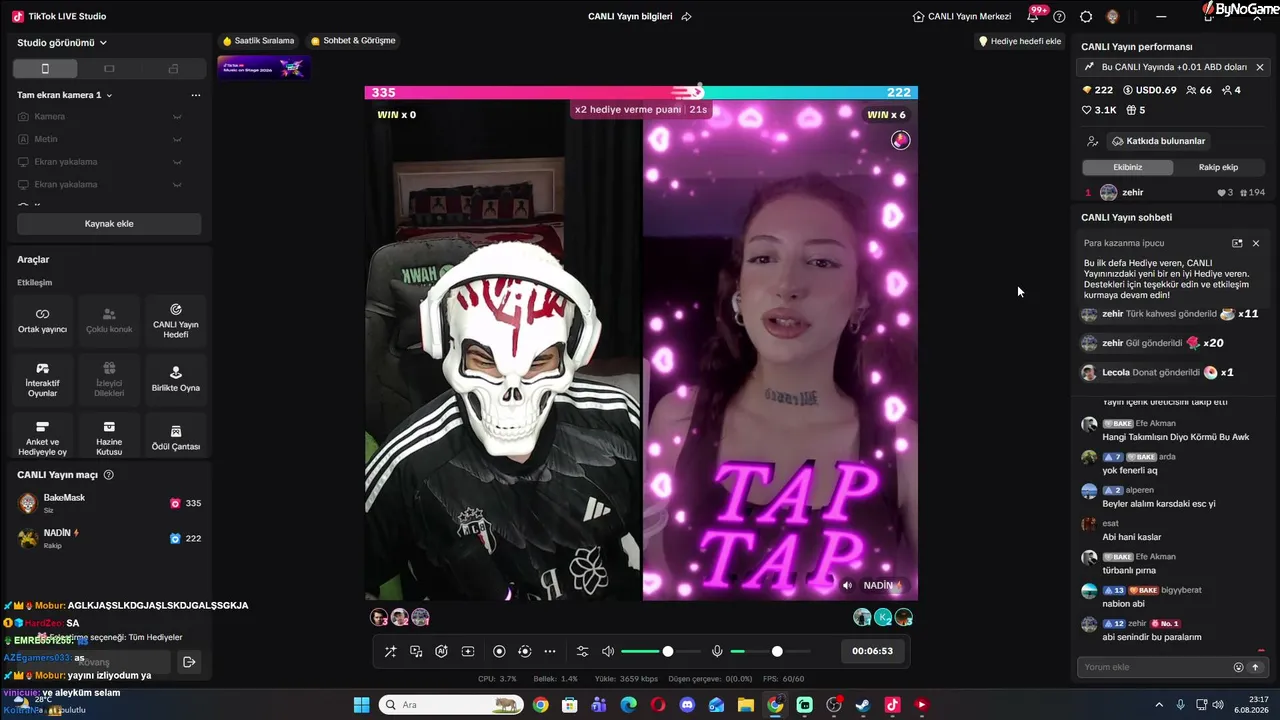
Task: Toggle visibility of the first Ekran yakalama source
Action: point(177,162)
